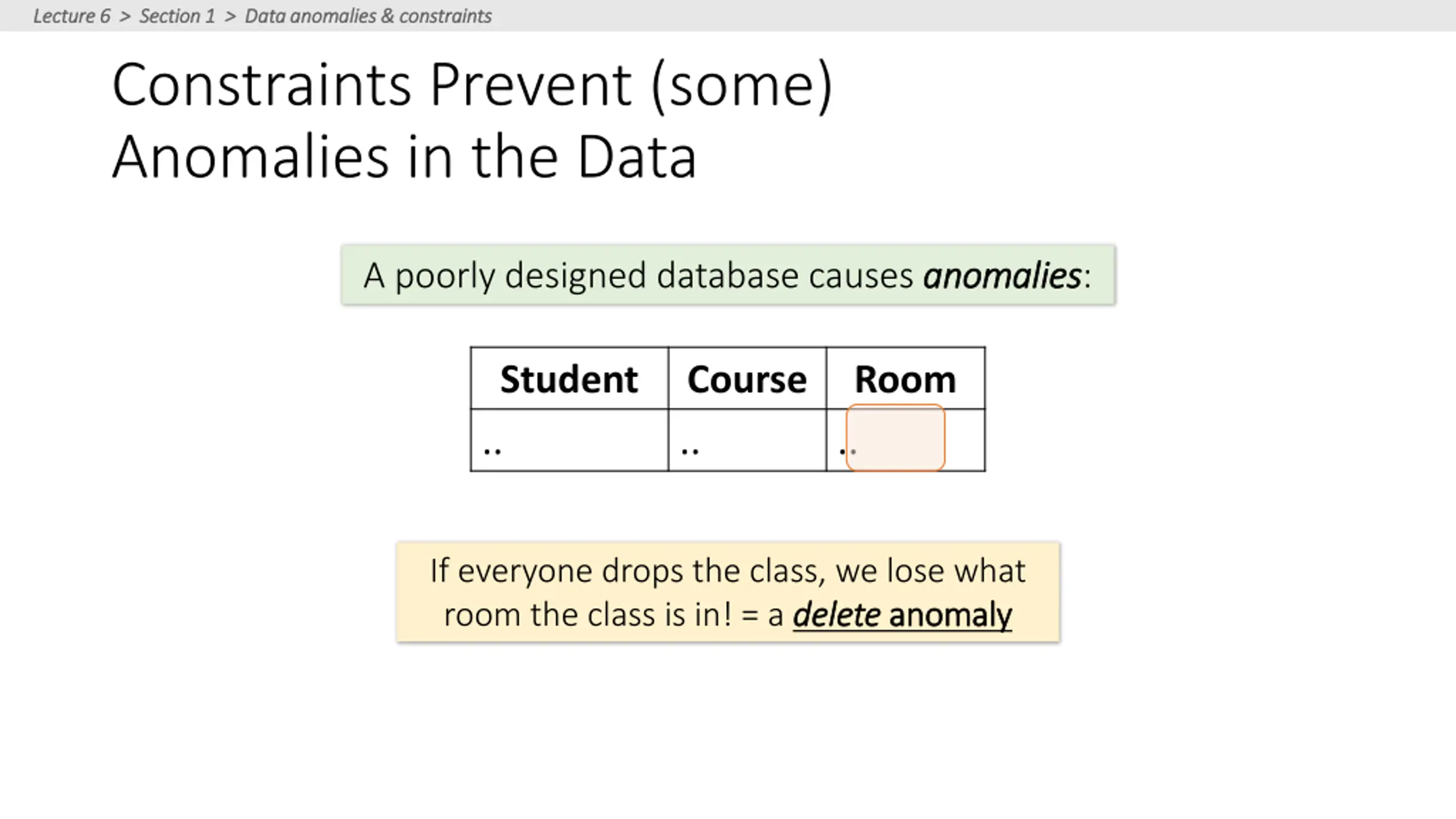Select the "Room" column header
This screenshot has width=1456, height=819.
click(905, 379)
